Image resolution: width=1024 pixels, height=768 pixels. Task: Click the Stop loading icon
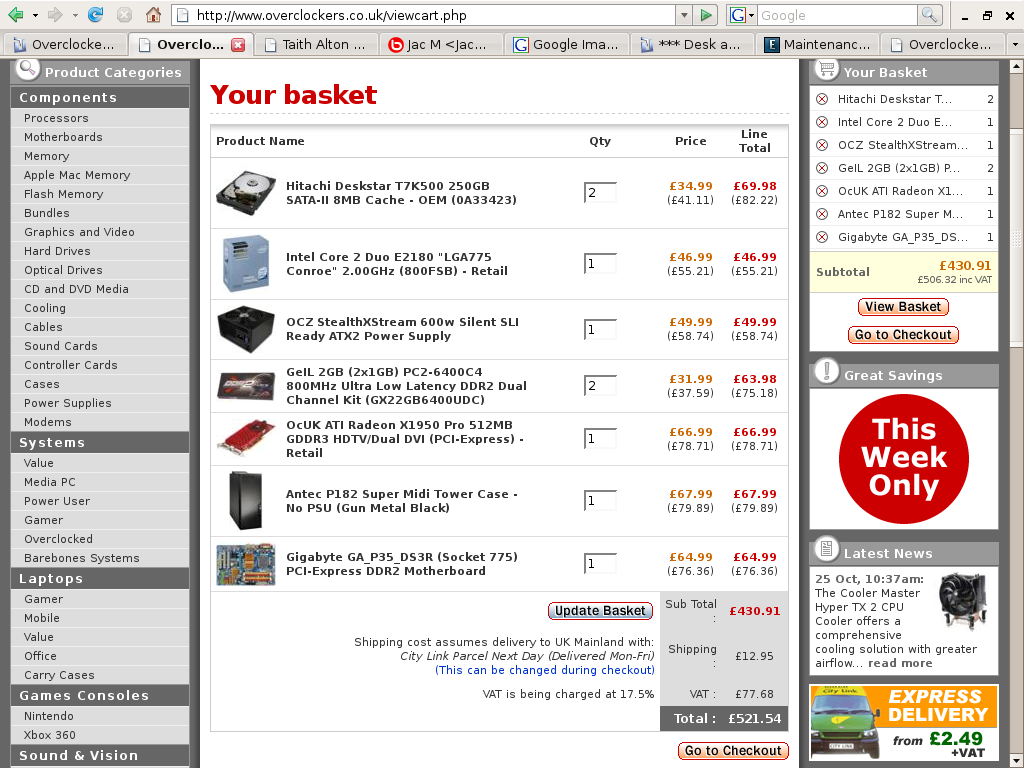124,14
